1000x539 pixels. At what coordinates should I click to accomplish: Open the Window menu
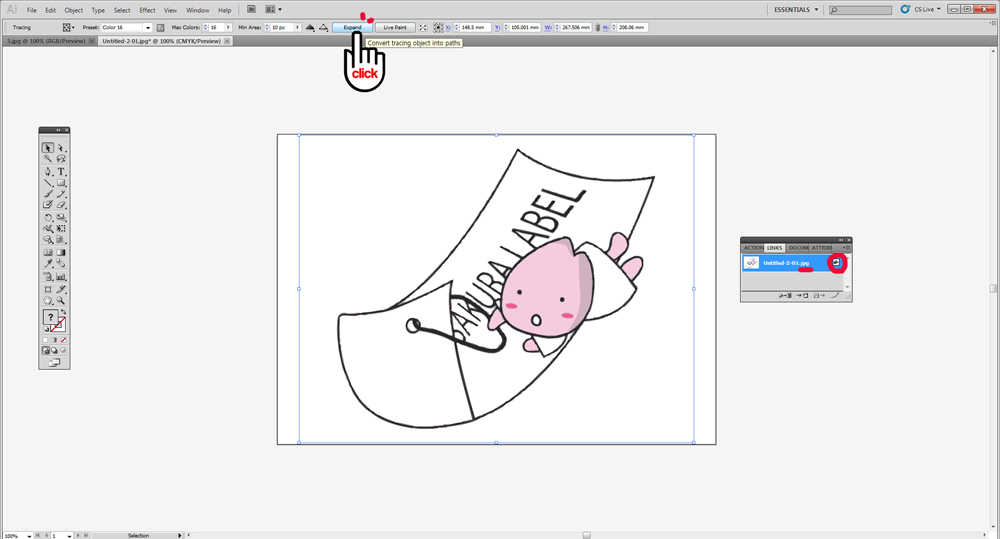(x=198, y=10)
